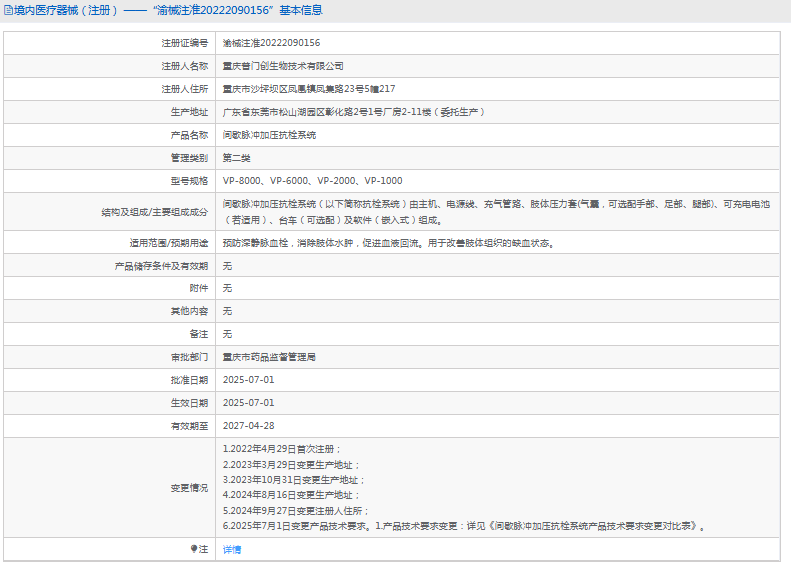This screenshot has height=568, width=791.
Task: Select the structure description starting 间歇脉冲加压抗栓系统（以下简称
Action: [x=496, y=212]
